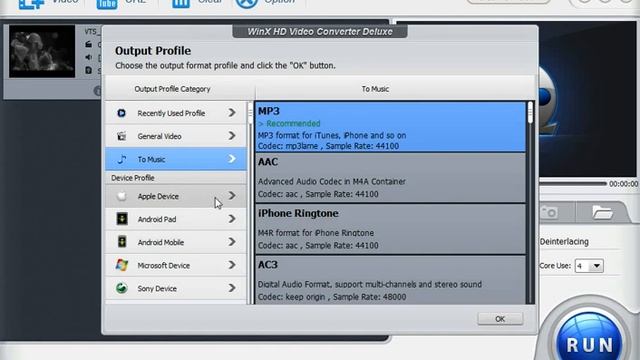
Task: Click the category list scrollbar handle
Action: point(250,113)
